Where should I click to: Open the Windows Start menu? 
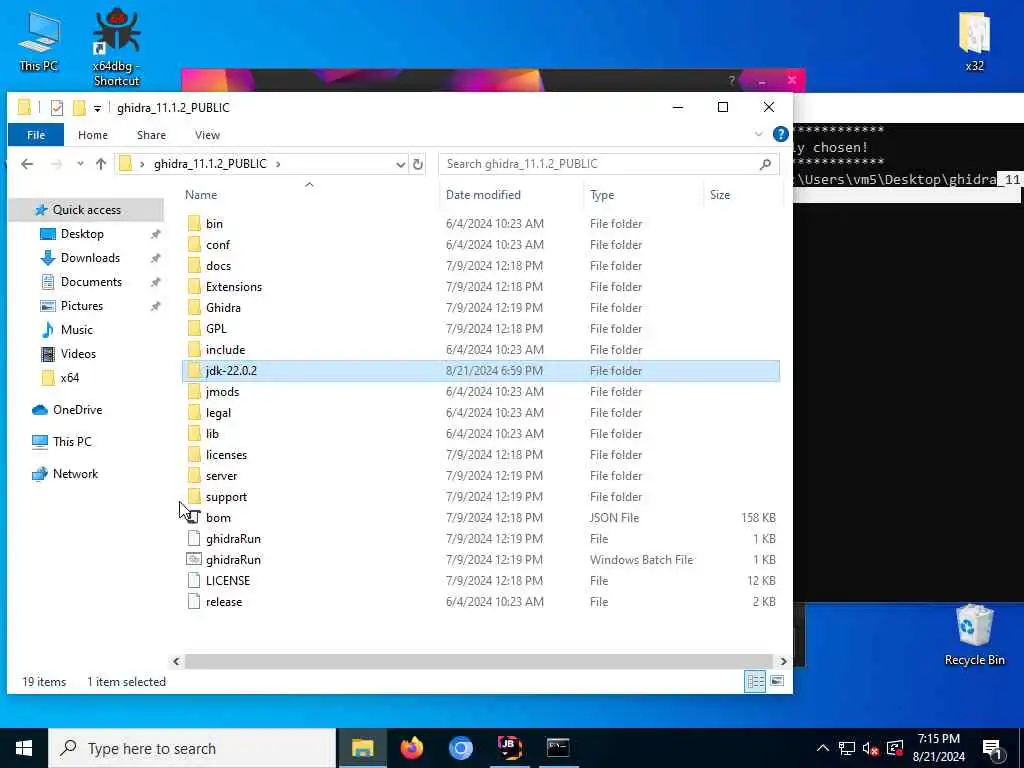(24, 748)
